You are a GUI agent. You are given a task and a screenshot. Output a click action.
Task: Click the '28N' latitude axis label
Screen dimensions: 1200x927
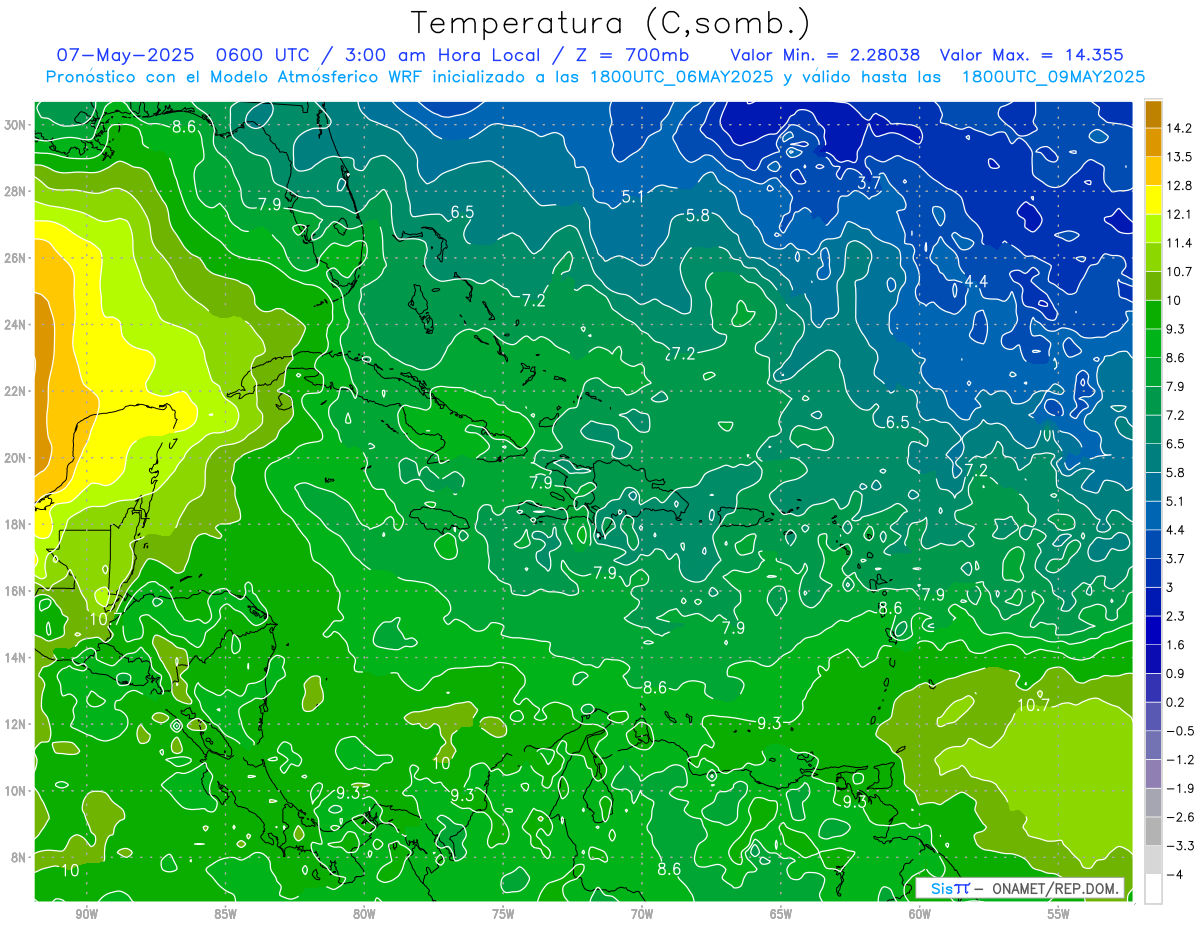pyautogui.click(x=16, y=191)
